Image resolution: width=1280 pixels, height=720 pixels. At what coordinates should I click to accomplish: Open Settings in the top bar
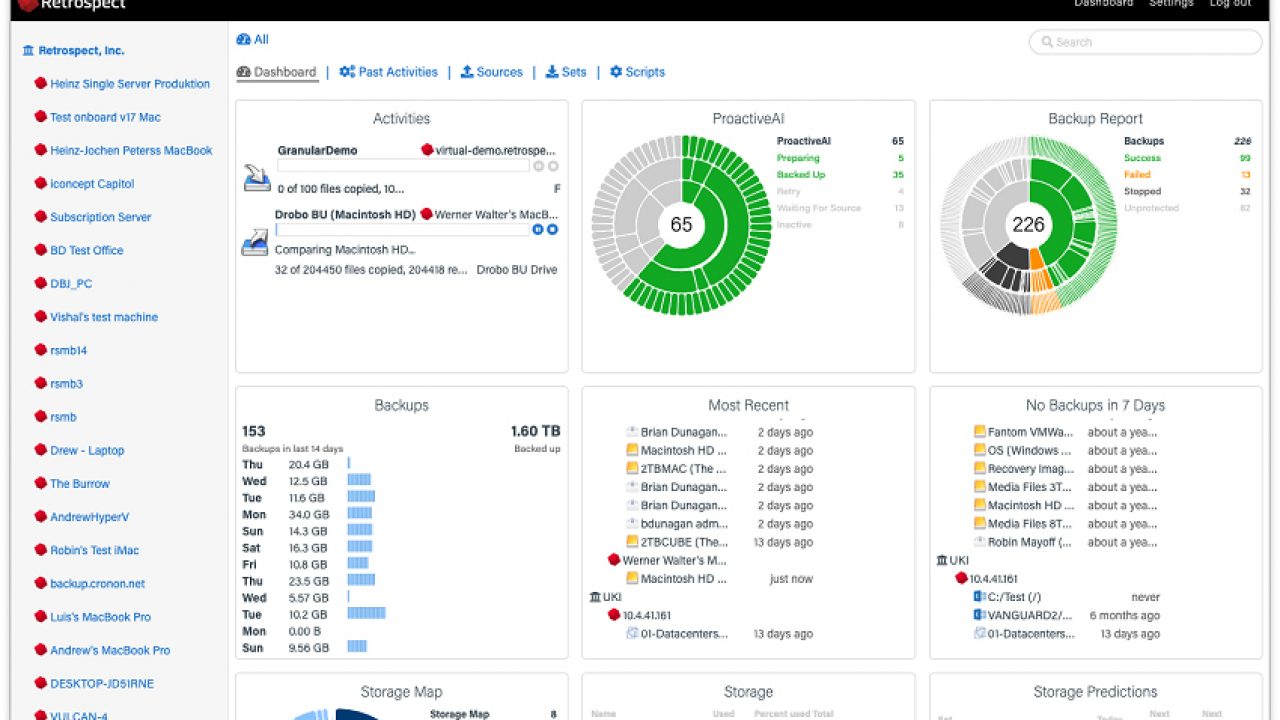pos(1171,3)
